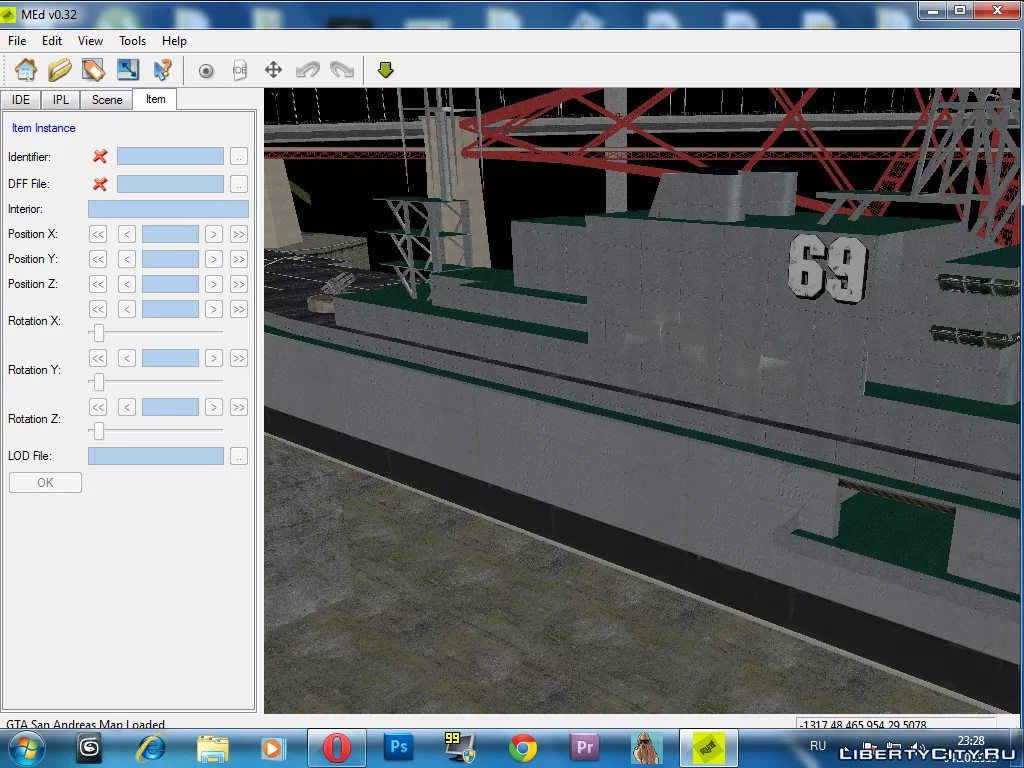Open Opera browser from the taskbar
This screenshot has height=768, width=1024.
point(336,748)
